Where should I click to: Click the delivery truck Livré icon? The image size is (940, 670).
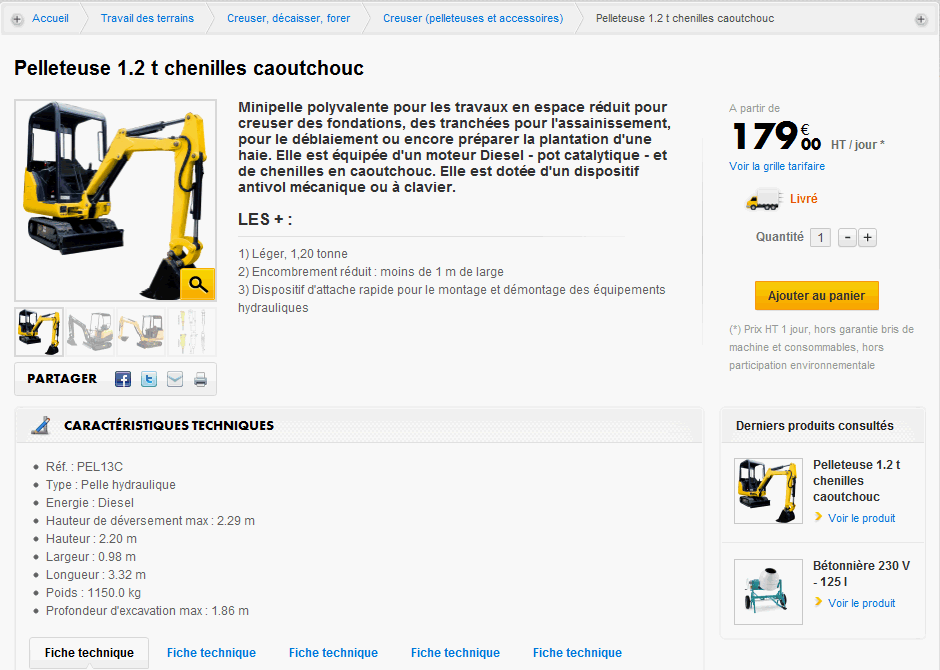(x=764, y=199)
